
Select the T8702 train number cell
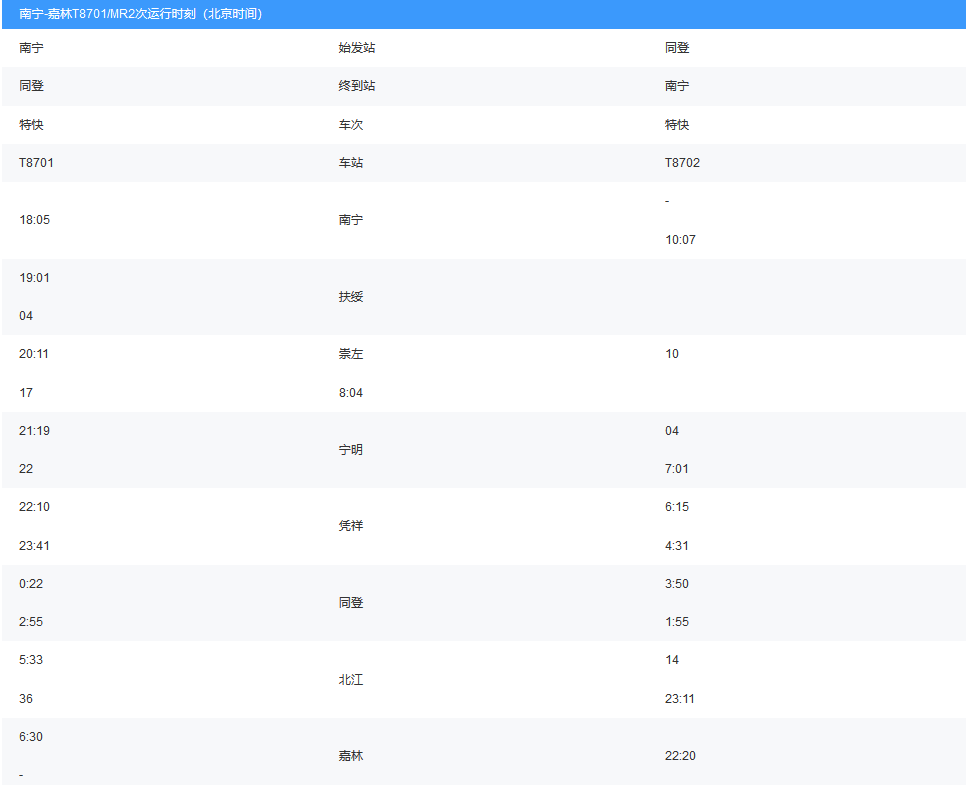pyautogui.click(x=682, y=163)
